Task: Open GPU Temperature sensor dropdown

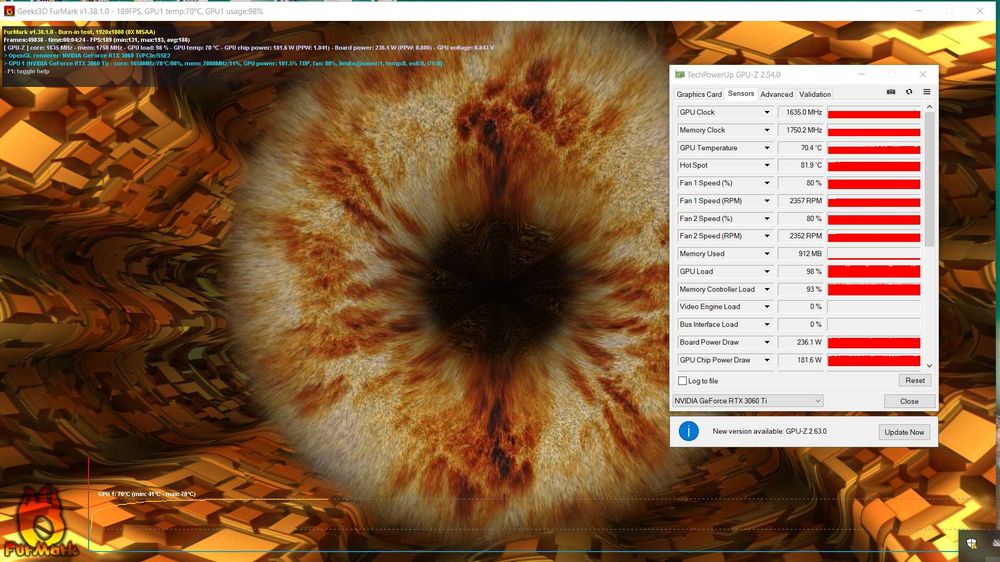Action: 767,148
